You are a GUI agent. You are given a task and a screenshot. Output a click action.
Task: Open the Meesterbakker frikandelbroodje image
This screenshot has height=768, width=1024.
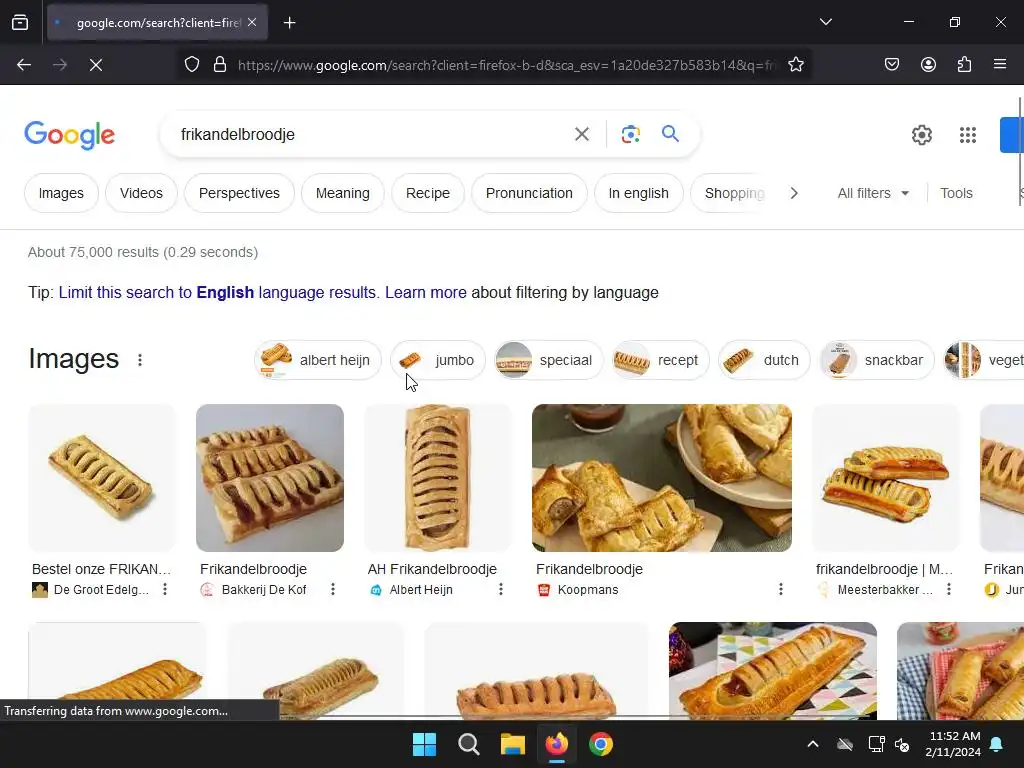(x=886, y=478)
